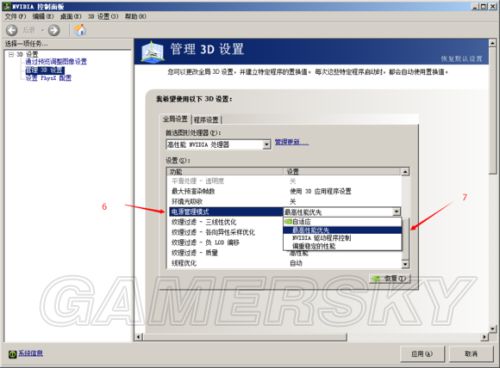Toggle the 电源管理模式 dropdown arrow

(396, 212)
